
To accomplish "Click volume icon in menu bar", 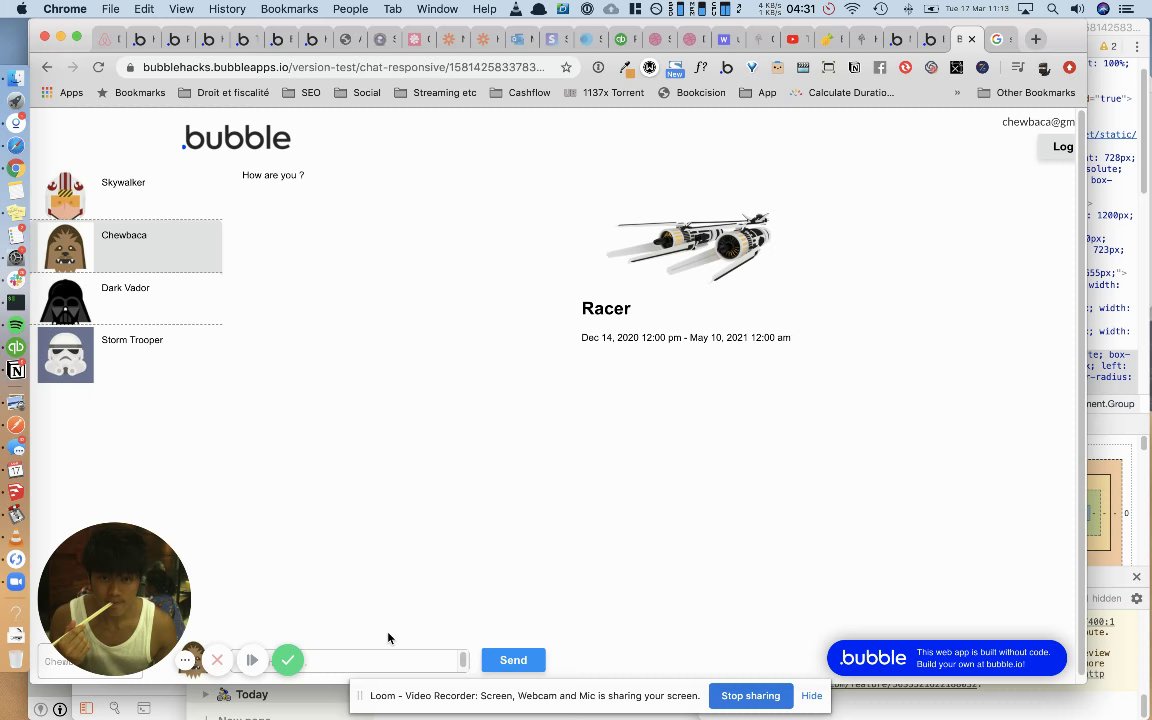I will point(1077,9).
